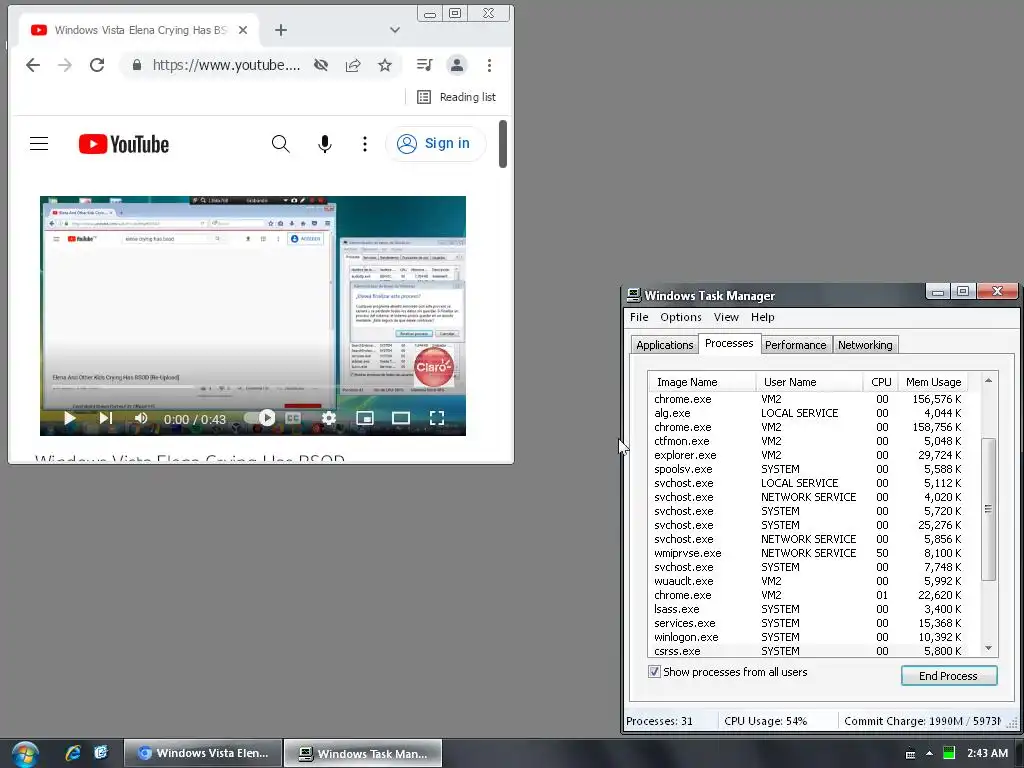Open Task Manager File menu
This screenshot has width=1024, height=768.
pyautogui.click(x=639, y=317)
